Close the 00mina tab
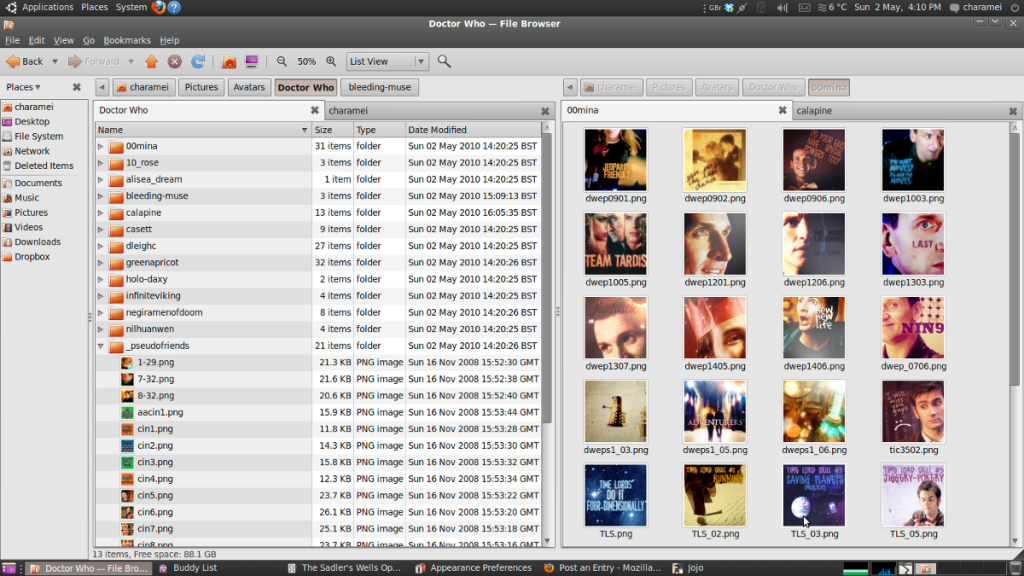This screenshot has height=576, width=1024. [x=782, y=110]
